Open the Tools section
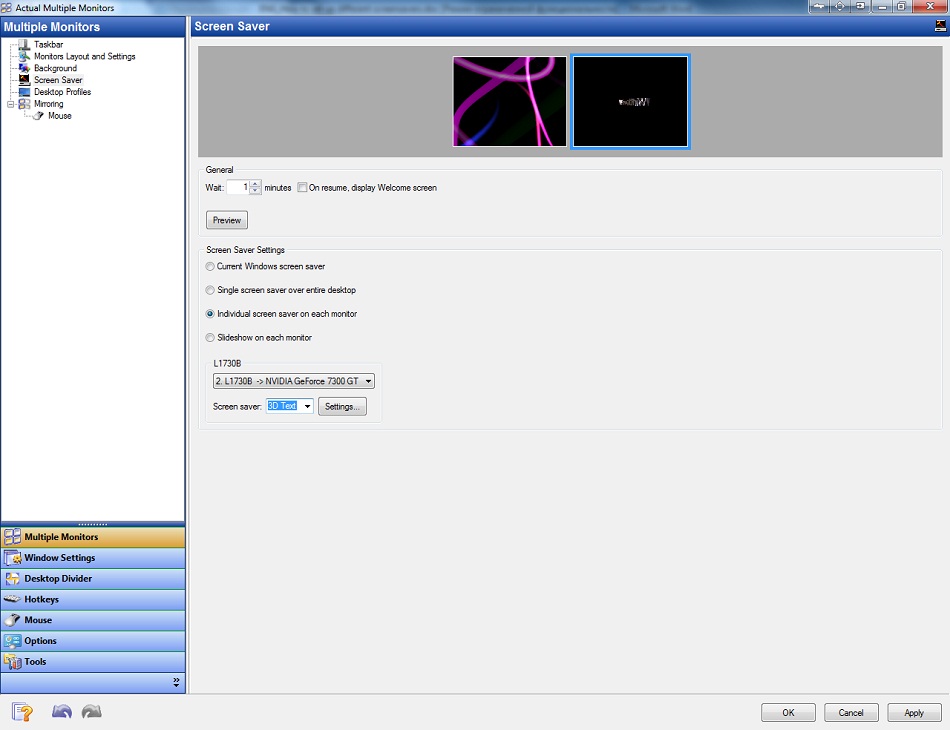The image size is (950, 730). point(93,662)
